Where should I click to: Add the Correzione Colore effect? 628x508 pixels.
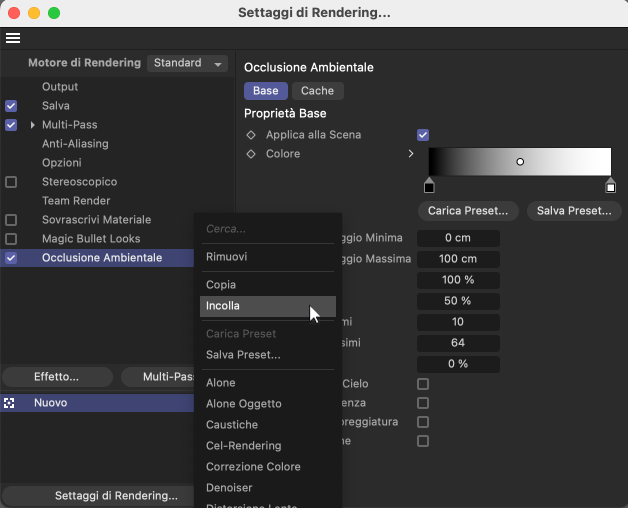(268, 467)
